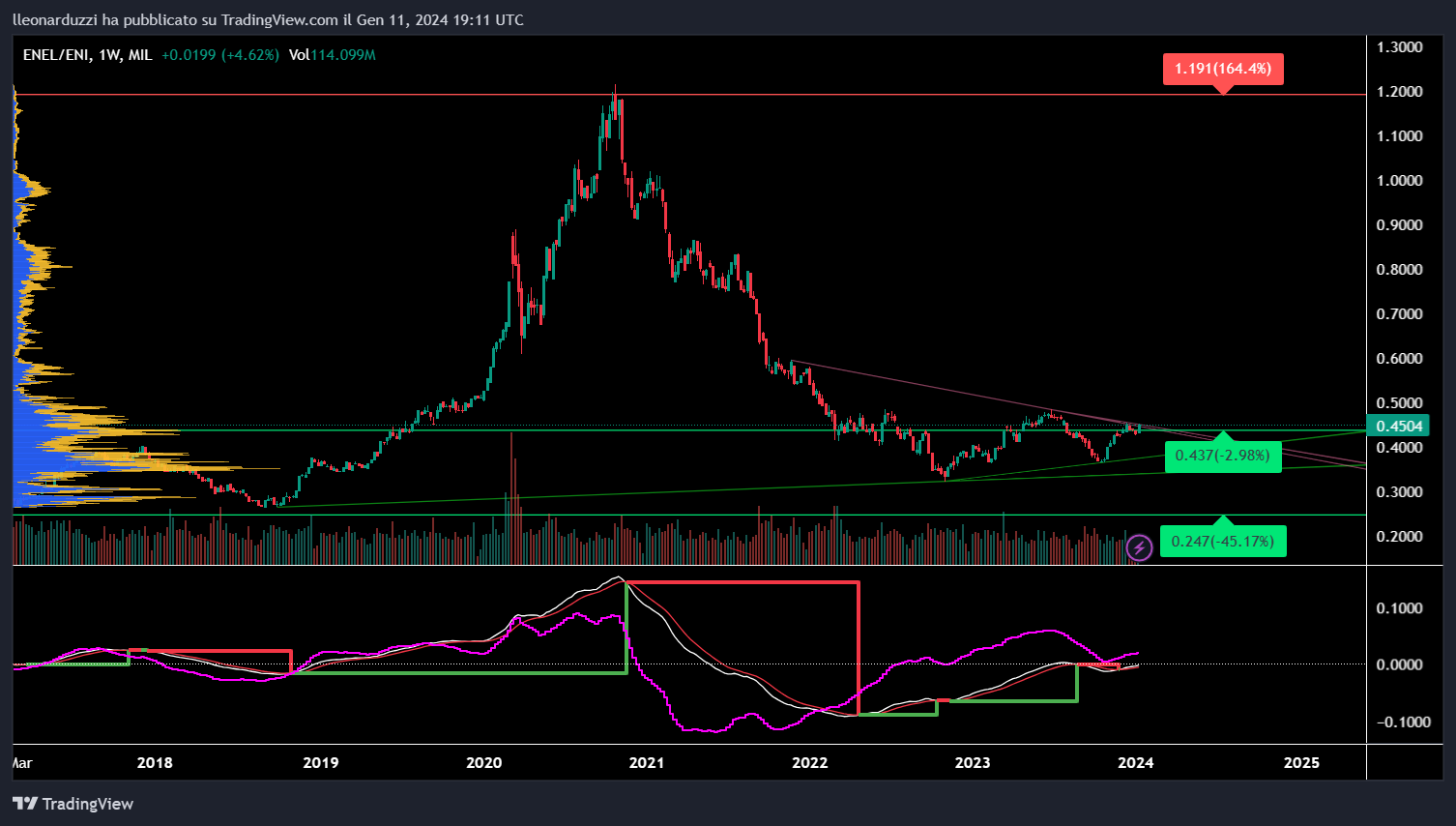This screenshot has width=1456, height=826.
Task: Click the purple lightning bolt icon
Action: click(x=1140, y=548)
